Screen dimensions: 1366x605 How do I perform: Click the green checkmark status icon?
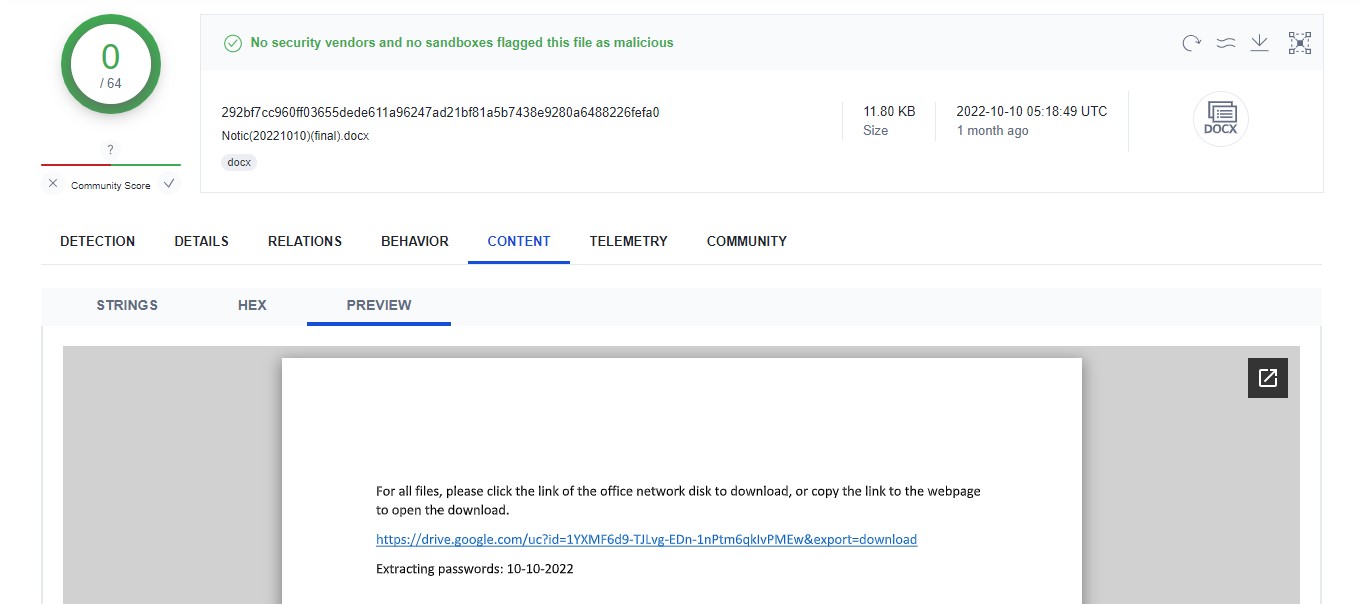[x=233, y=43]
